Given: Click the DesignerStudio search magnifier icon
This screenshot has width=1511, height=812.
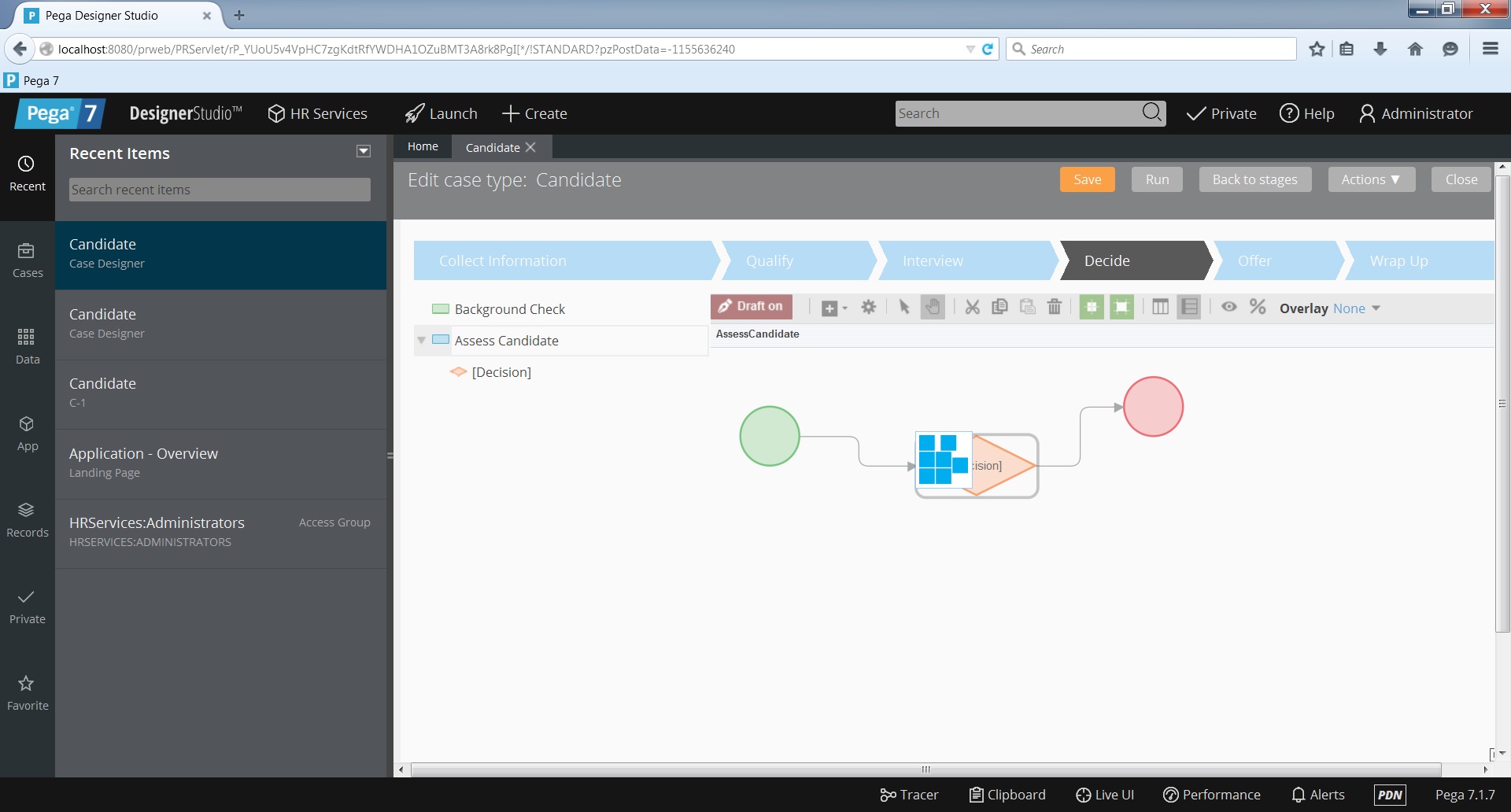Looking at the screenshot, I should point(1151,113).
